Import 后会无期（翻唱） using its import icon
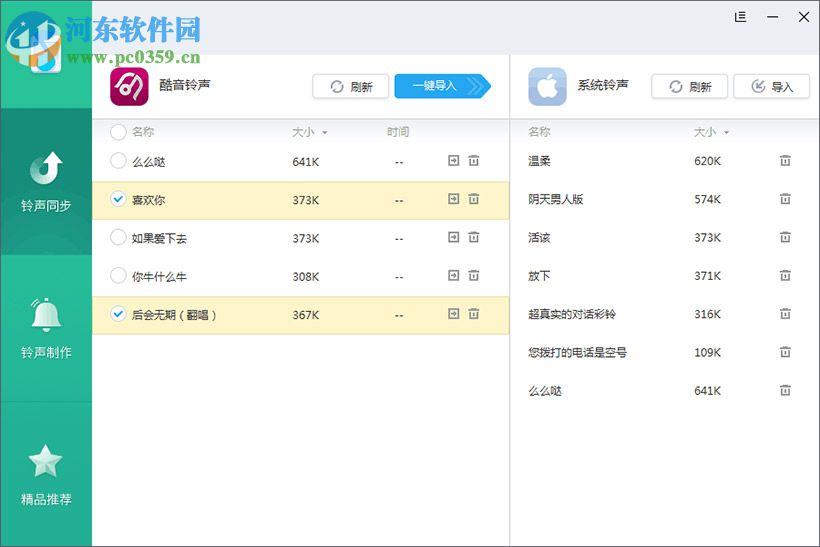 click(453, 314)
